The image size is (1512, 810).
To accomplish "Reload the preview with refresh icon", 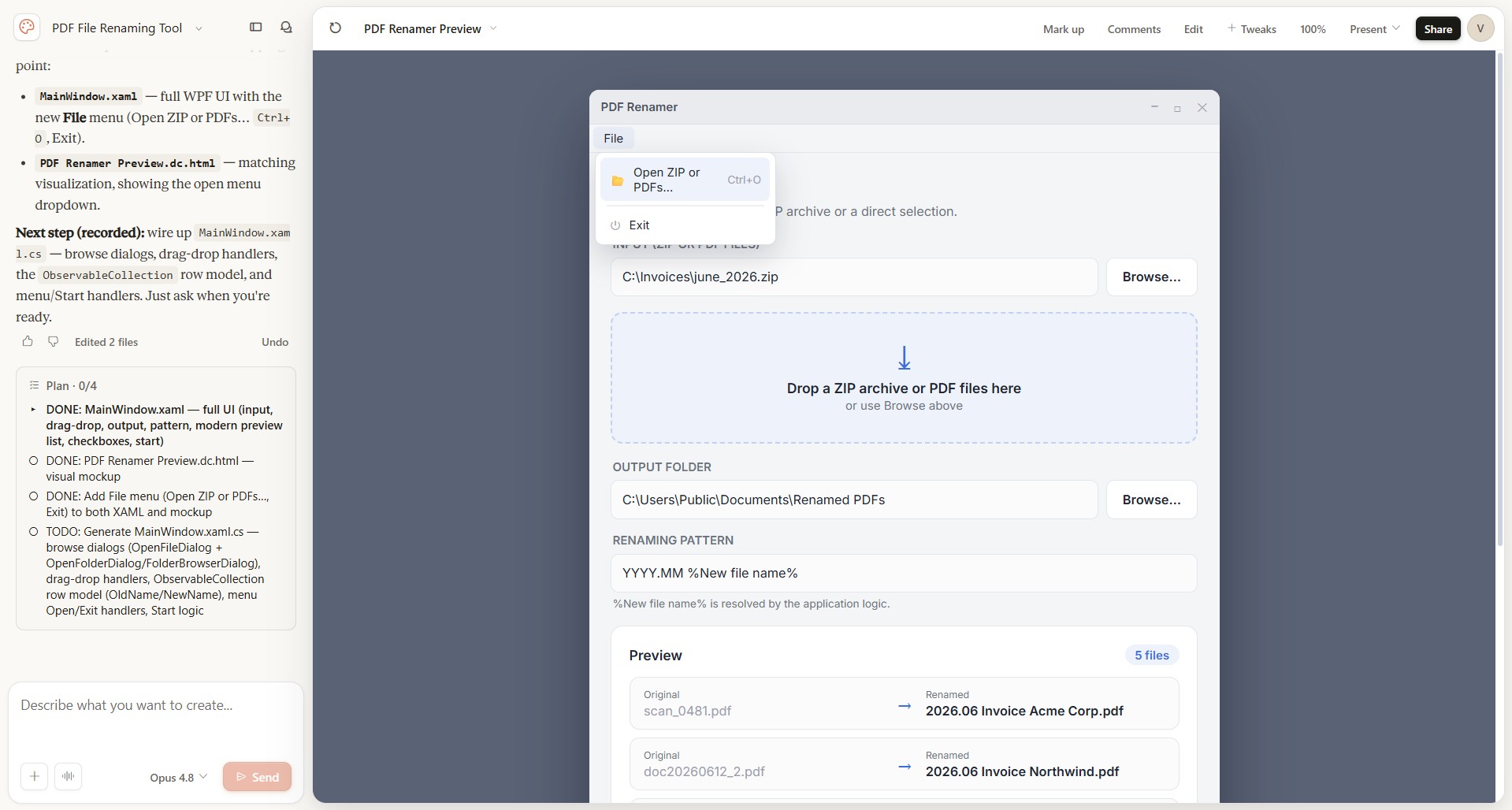I will click(x=335, y=28).
